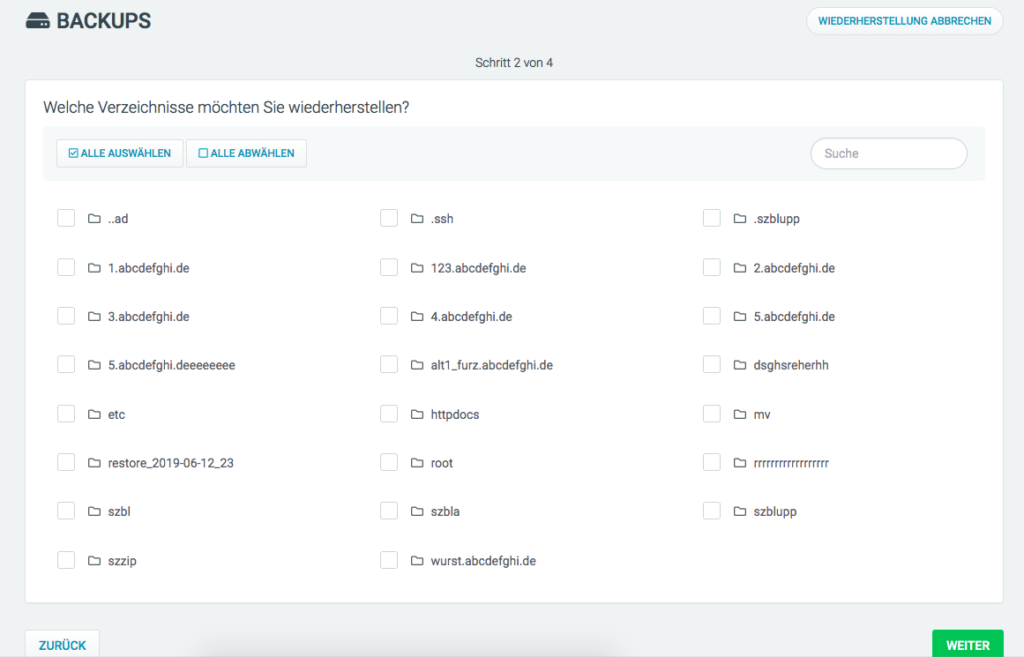The width and height of the screenshot is (1024, 657).
Task: Select the rrrrrrrrrrrrrrrrr checkbox
Action: click(x=711, y=462)
